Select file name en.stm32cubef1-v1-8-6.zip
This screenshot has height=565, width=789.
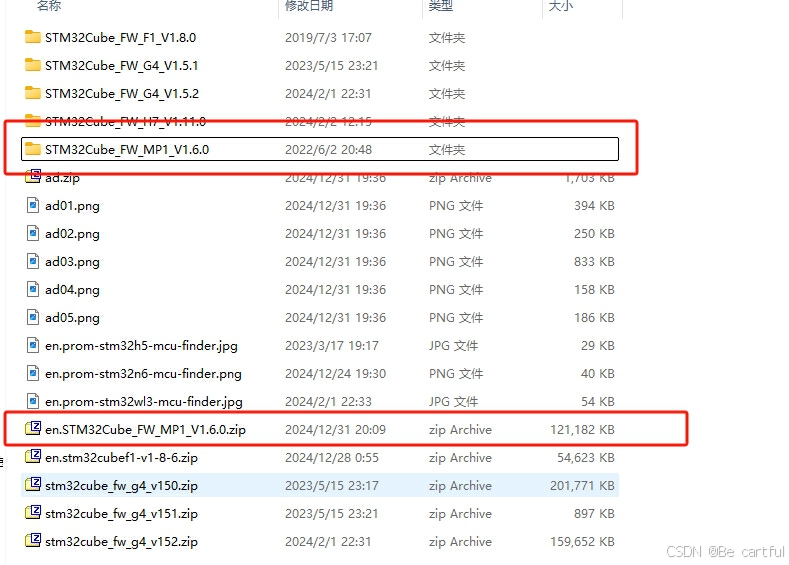click(x=121, y=458)
